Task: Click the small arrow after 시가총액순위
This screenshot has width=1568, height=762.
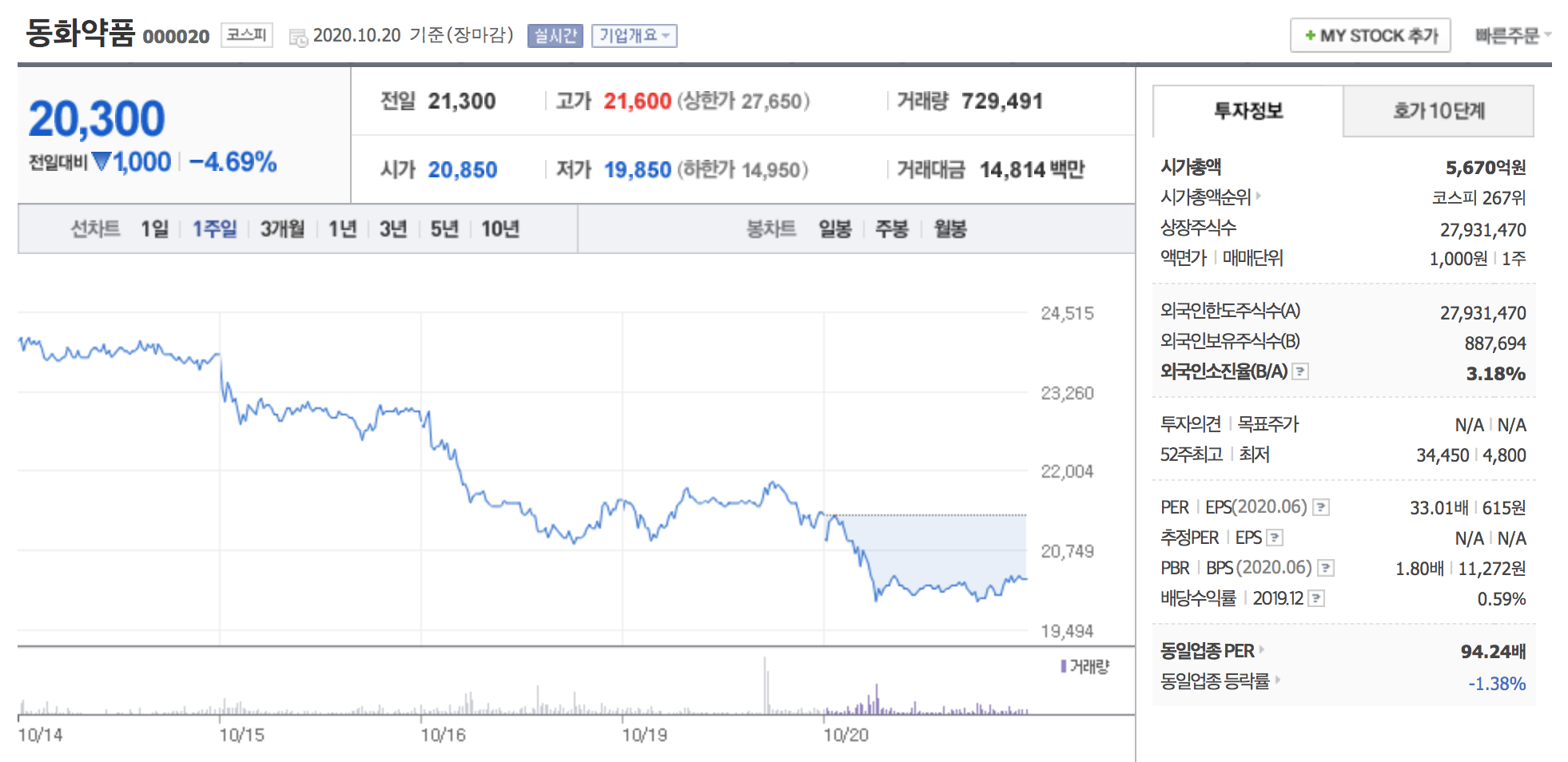Action: point(1258,196)
